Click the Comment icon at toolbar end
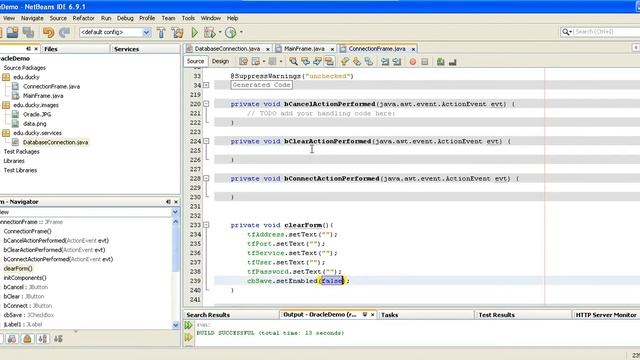The width and height of the screenshot is (640, 360). tap(452, 62)
